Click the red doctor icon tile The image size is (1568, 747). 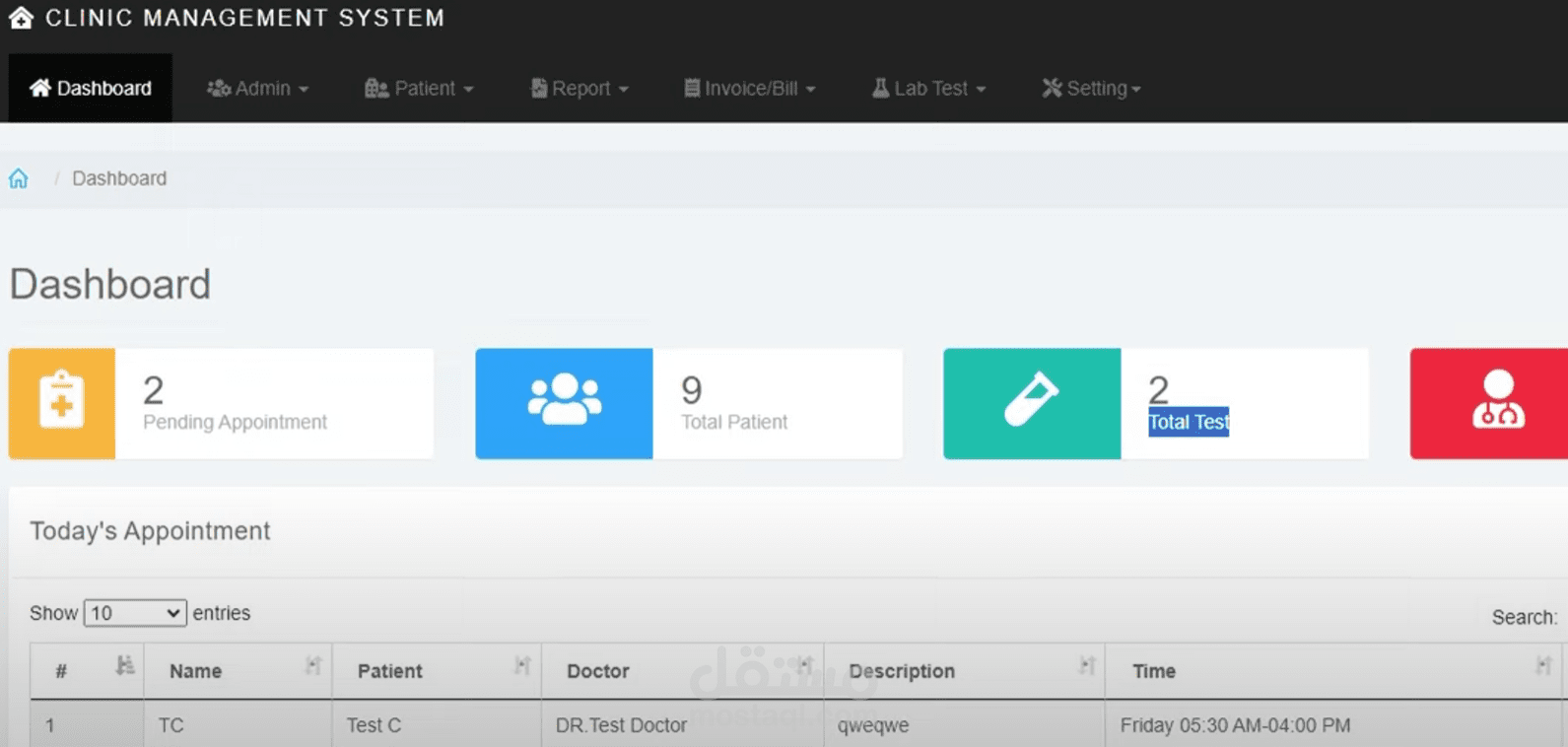pyautogui.click(x=1489, y=403)
